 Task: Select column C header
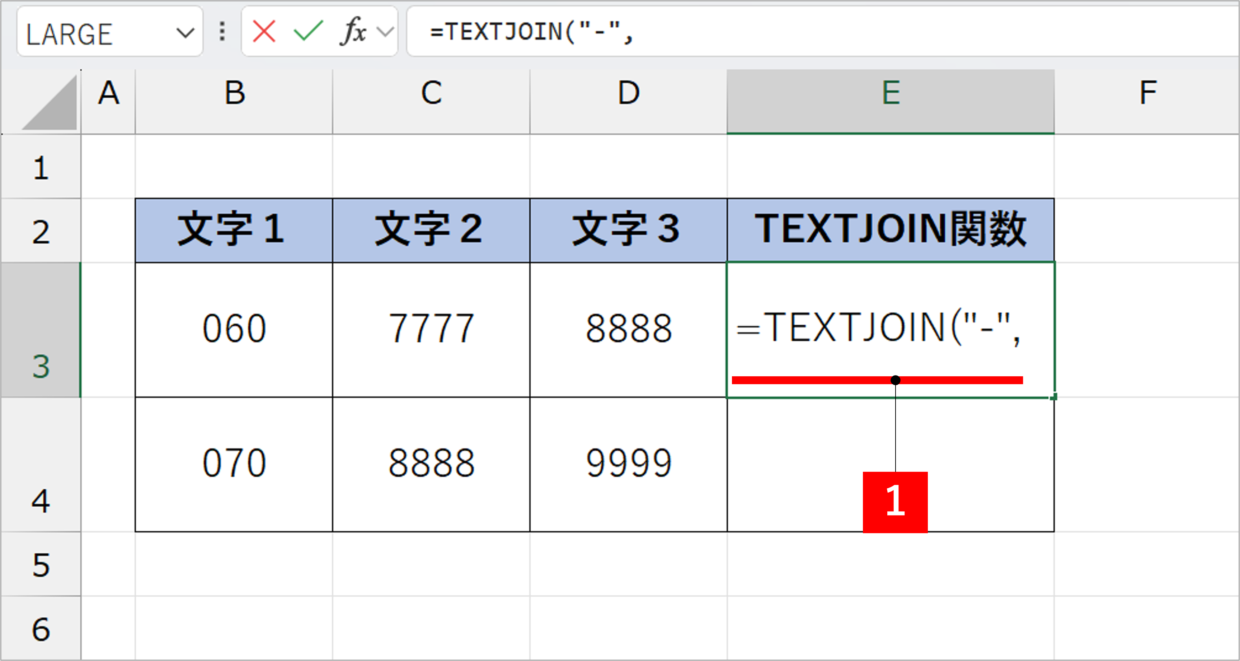coord(431,94)
